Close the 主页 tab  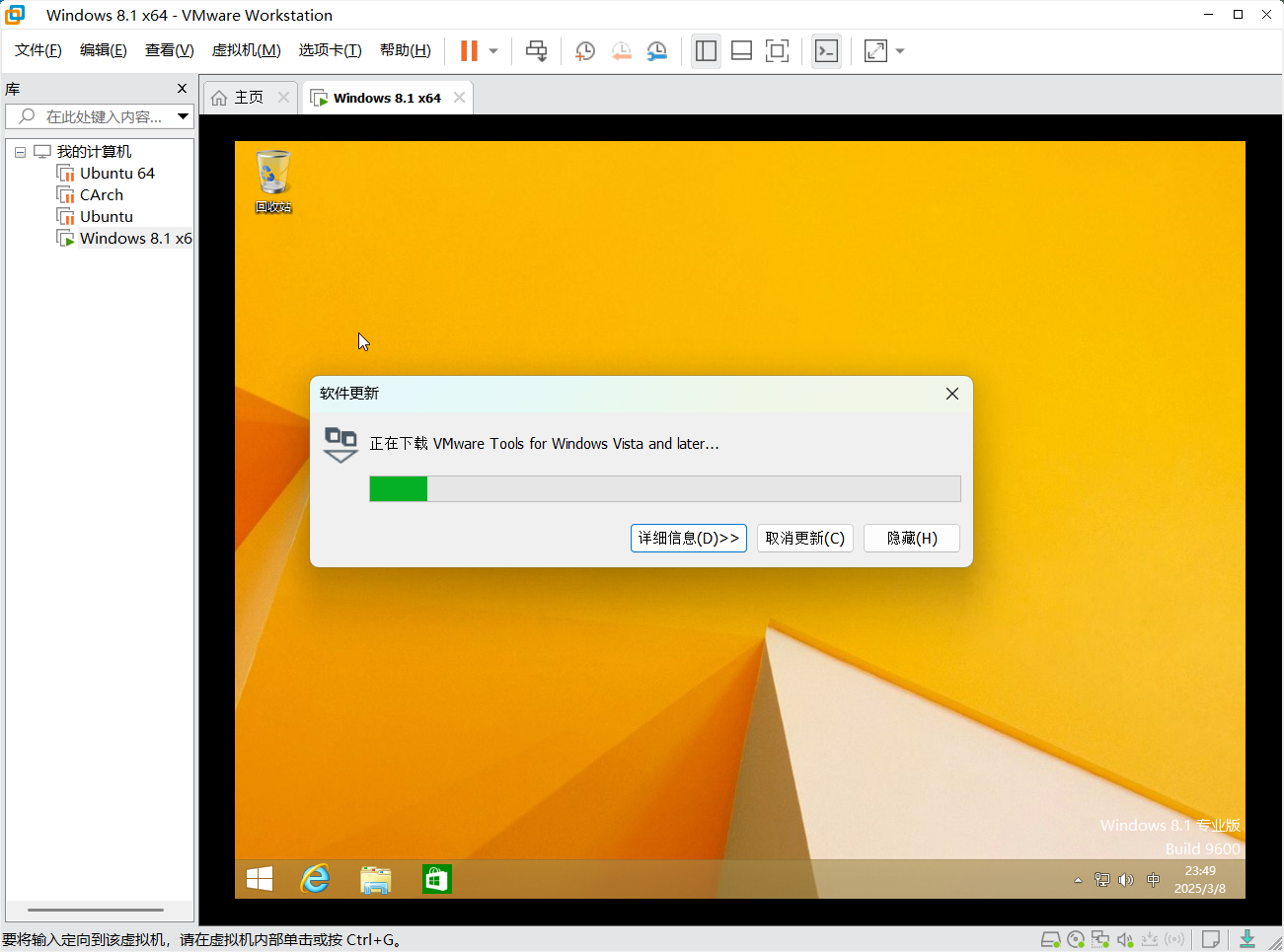click(283, 98)
